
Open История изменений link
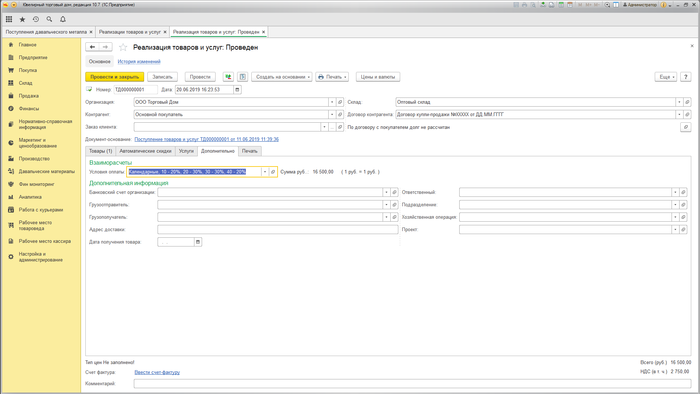[139, 62]
